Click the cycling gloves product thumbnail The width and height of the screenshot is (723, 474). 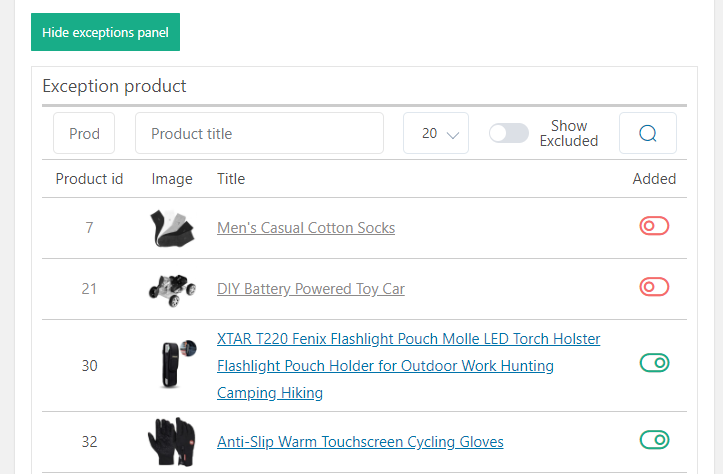click(169, 441)
